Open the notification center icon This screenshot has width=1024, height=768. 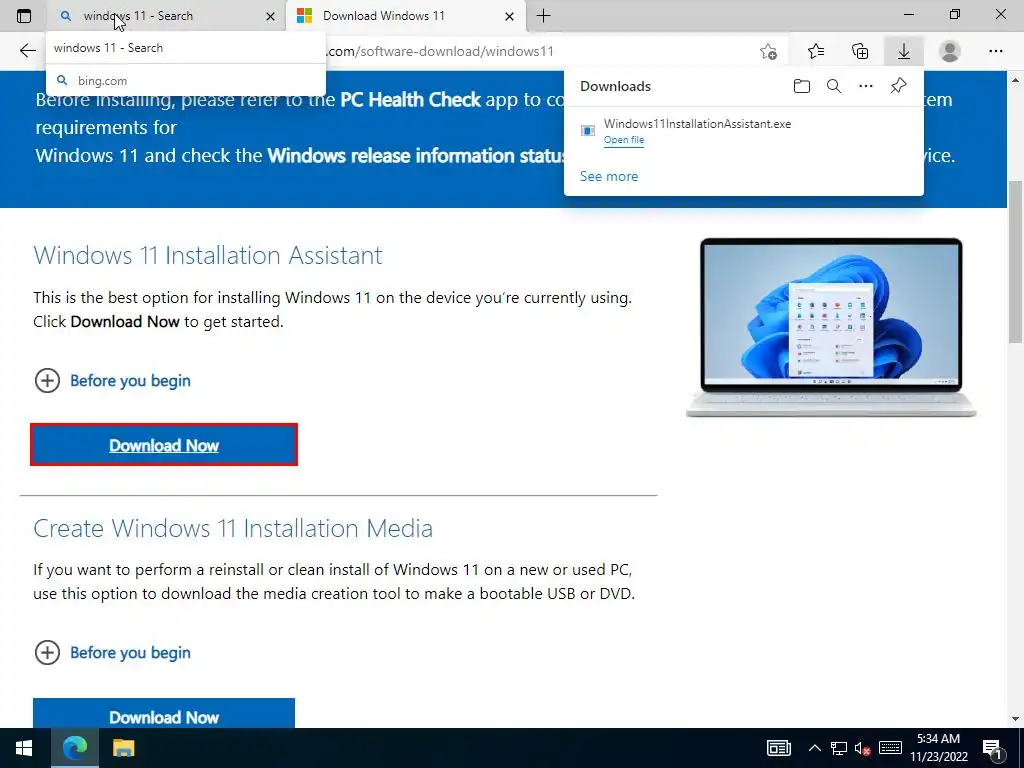tap(992, 748)
